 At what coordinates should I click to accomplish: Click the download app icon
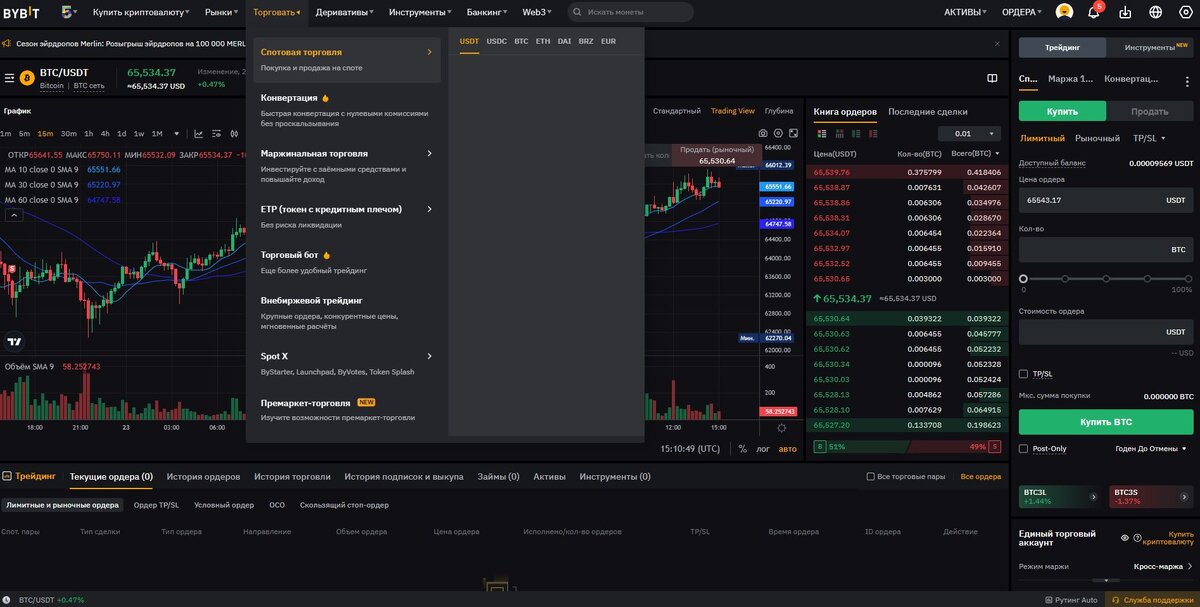pos(1126,12)
